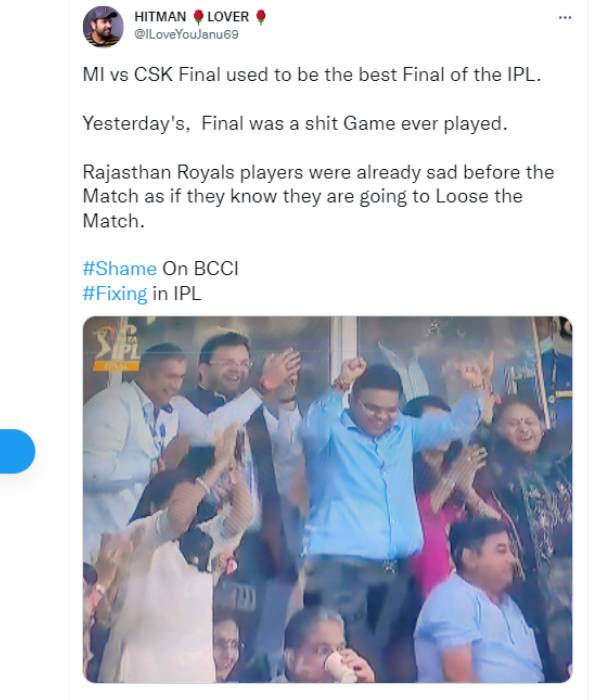
Task: Open the tweet's three-dot more options menu
Action: tap(565, 17)
